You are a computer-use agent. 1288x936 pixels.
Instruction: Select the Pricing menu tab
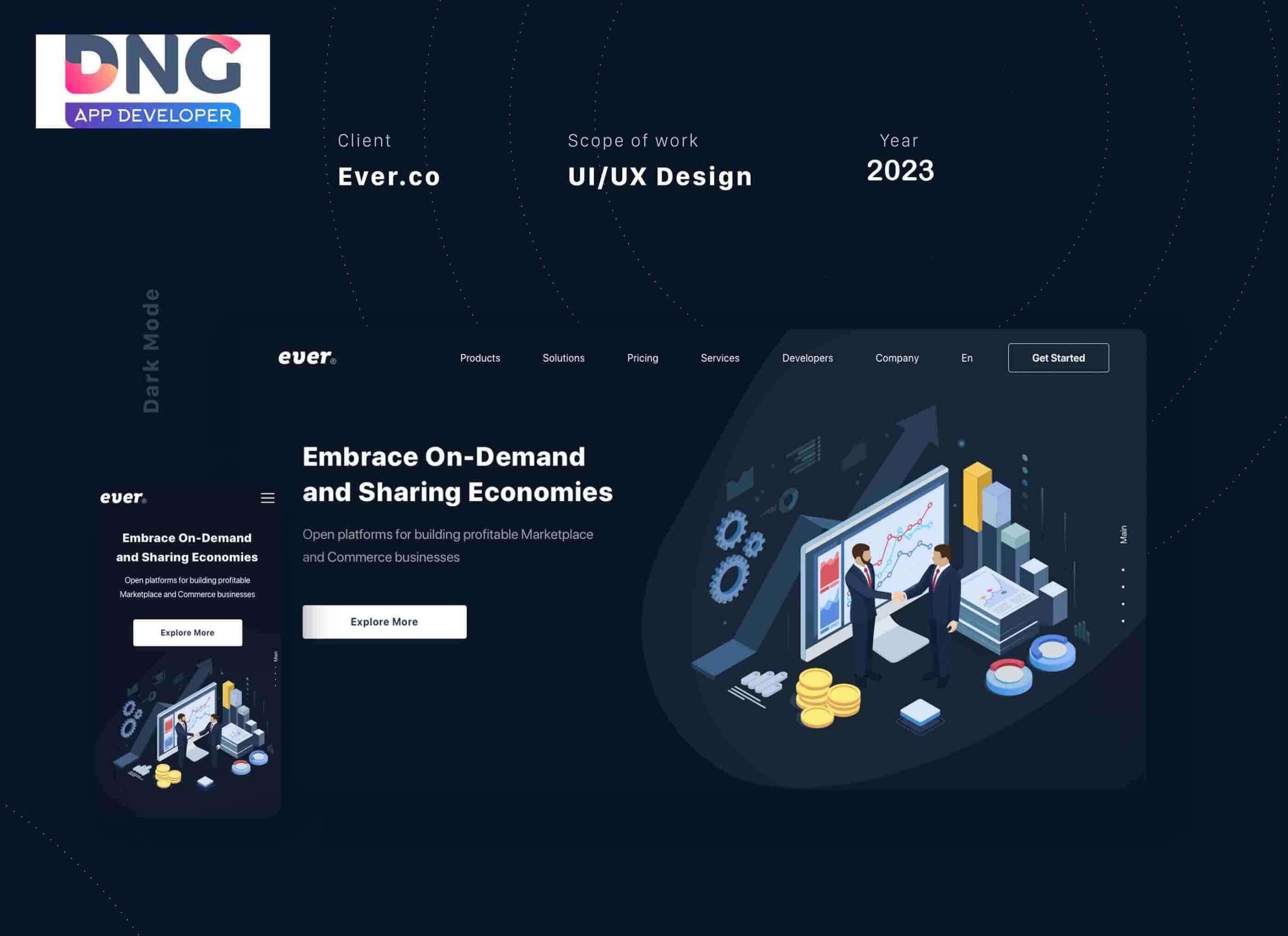(x=642, y=358)
